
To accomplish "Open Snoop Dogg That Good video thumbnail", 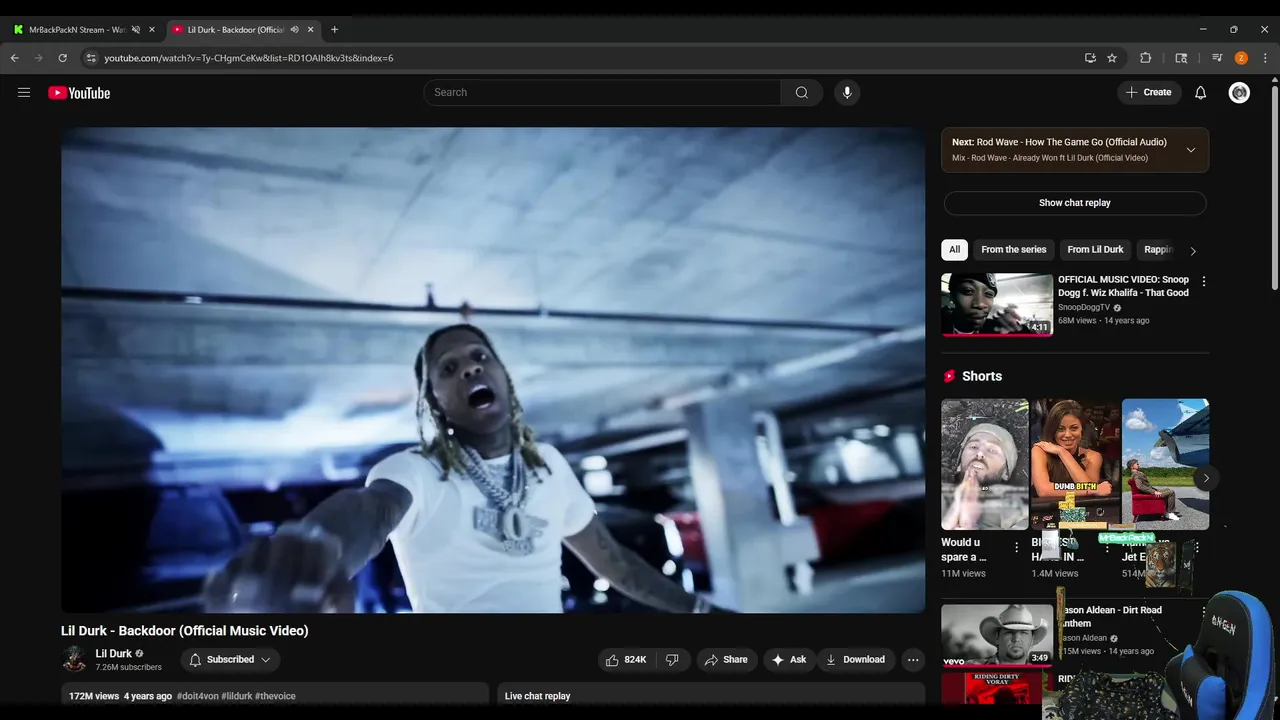I will 997,305.
